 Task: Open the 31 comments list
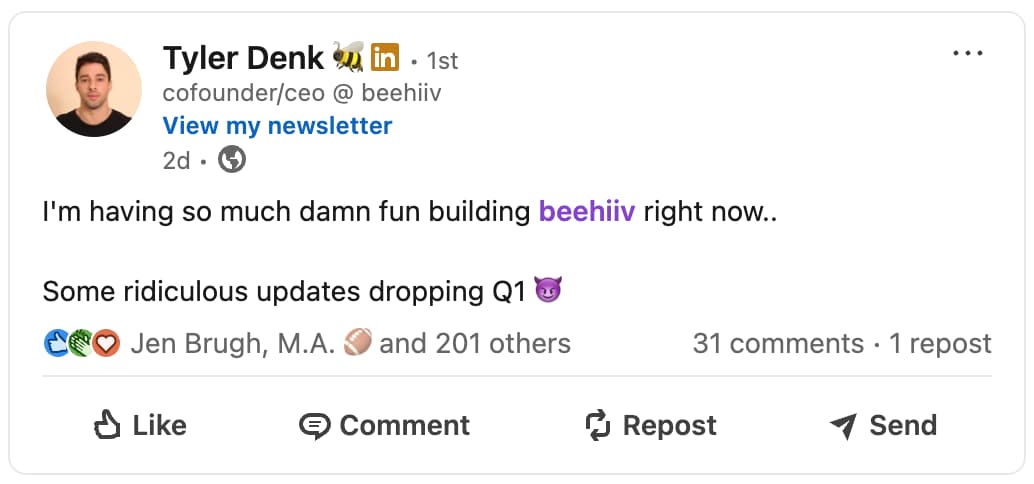[x=777, y=344]
